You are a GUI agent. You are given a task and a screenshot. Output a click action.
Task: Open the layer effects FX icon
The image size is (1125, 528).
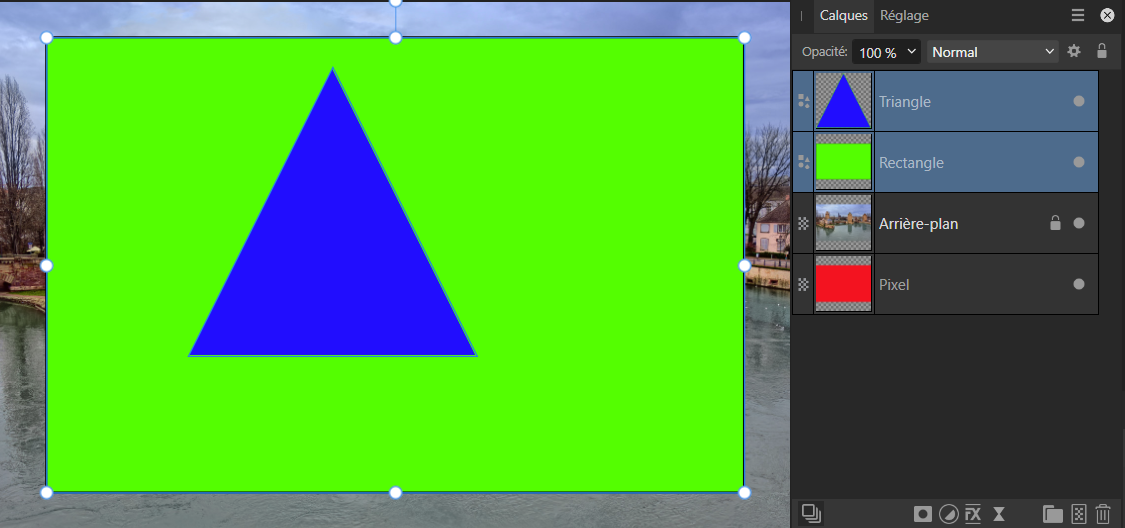(973, 514)
